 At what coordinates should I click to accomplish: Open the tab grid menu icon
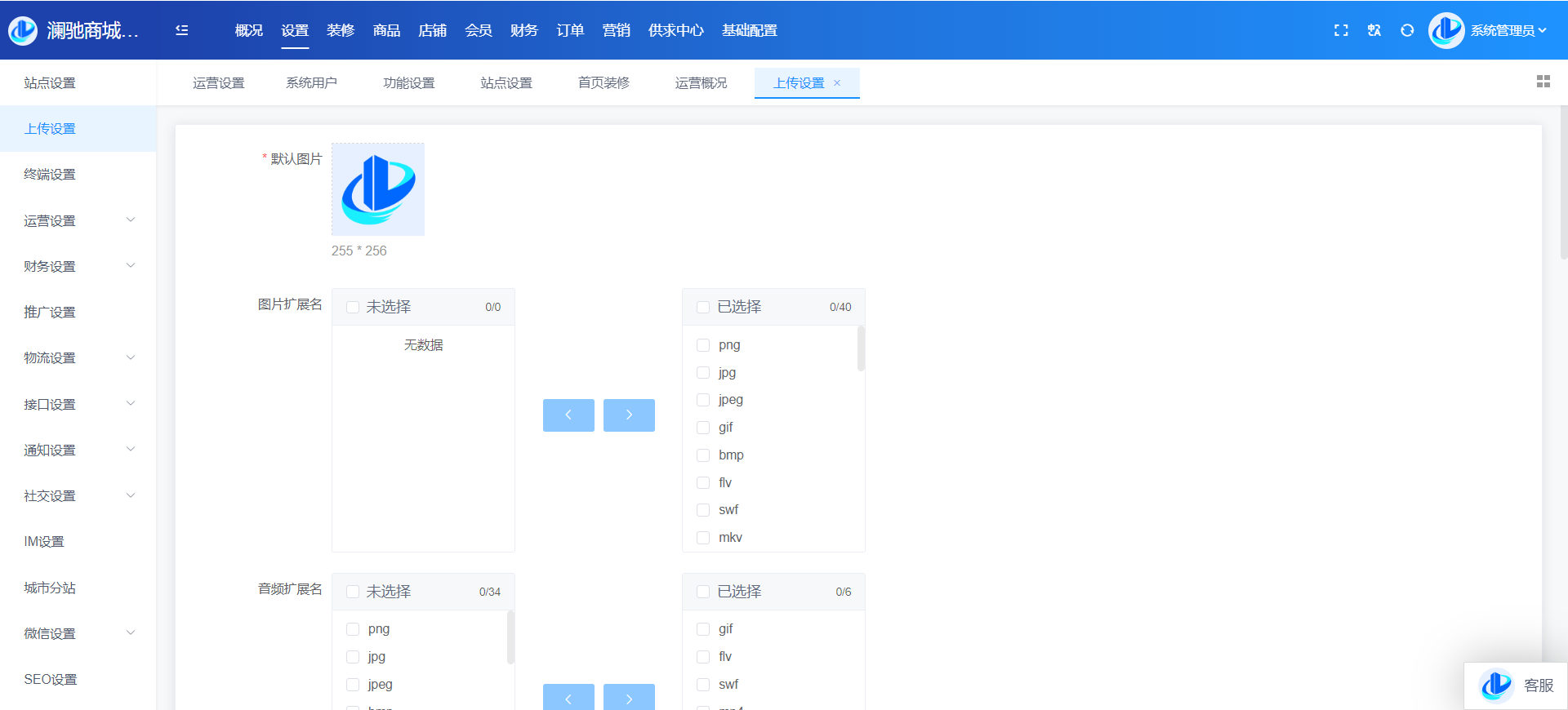tap(1543, 82)
